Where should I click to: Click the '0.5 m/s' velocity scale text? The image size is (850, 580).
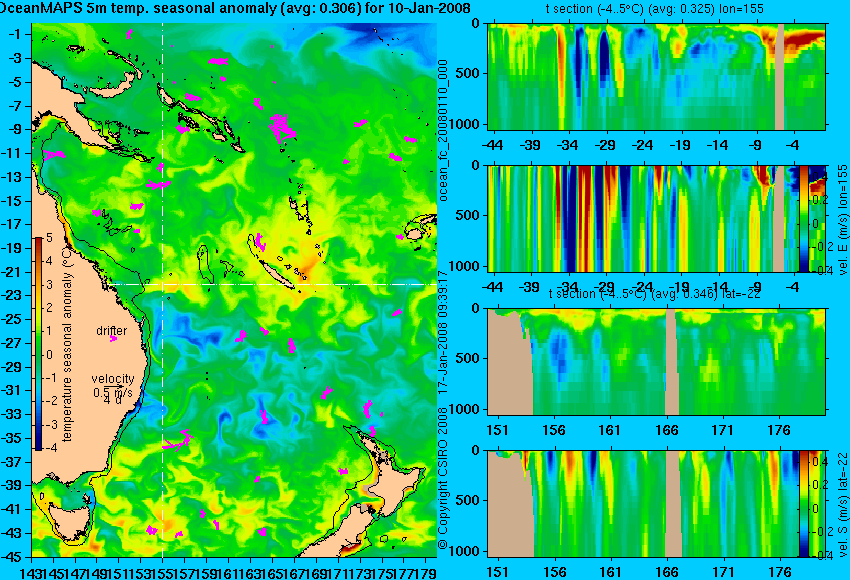113,392
